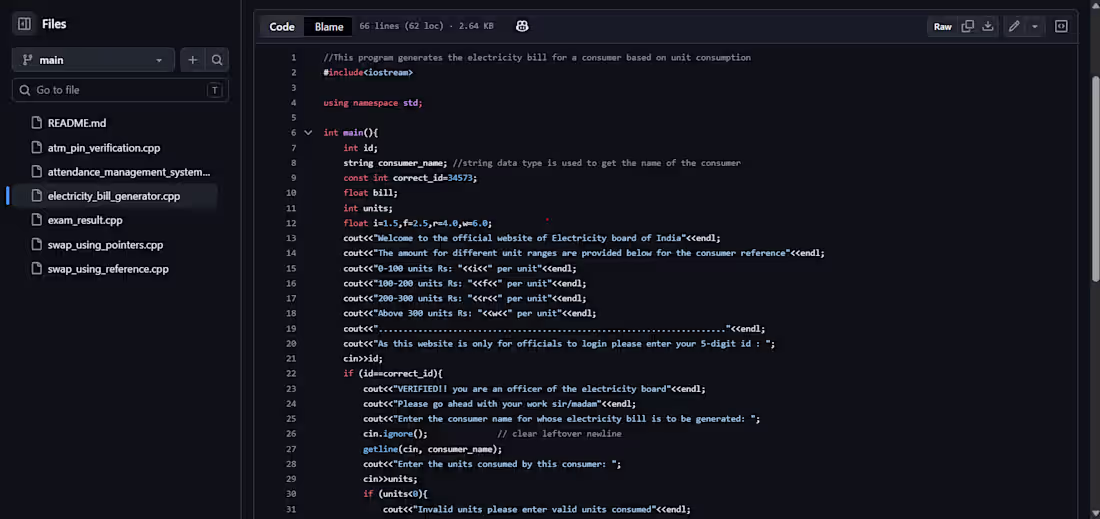Click the swap_using_reference.cpp file icon
Screen dimensions: 1100x519
coord(36,269)
